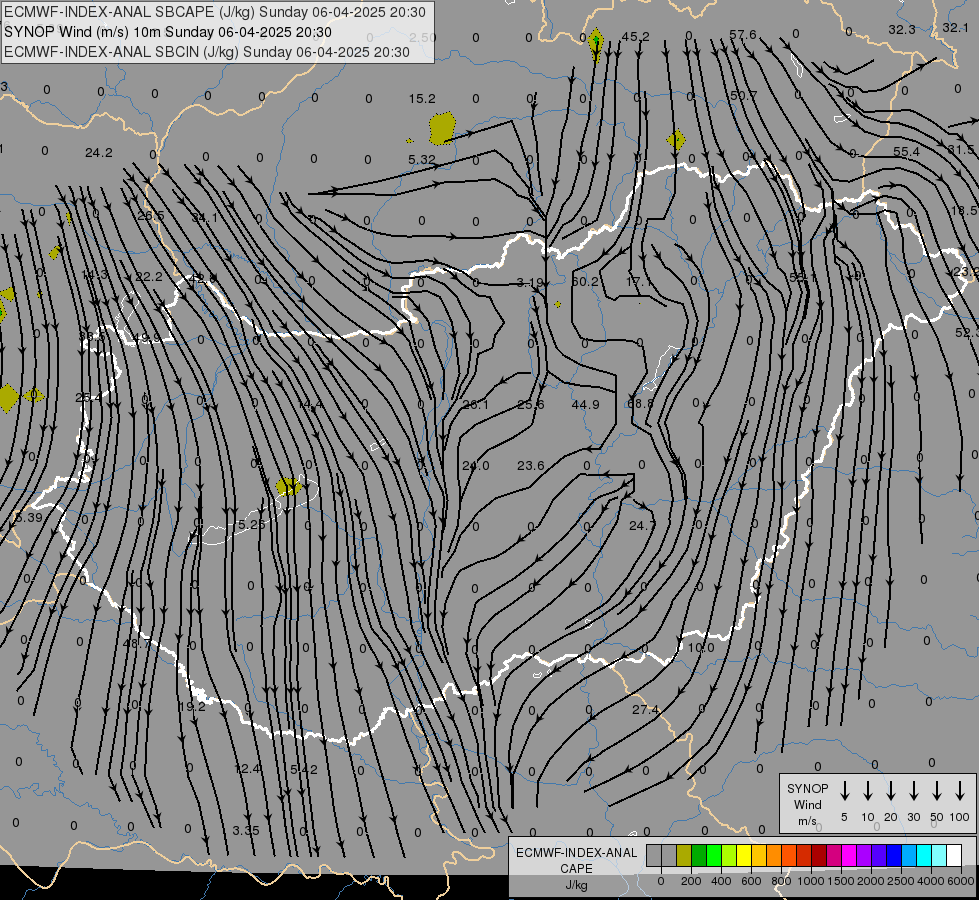Click the map value 10.0
The width and height of the screenshot is (979, 900).
(701, 648)
